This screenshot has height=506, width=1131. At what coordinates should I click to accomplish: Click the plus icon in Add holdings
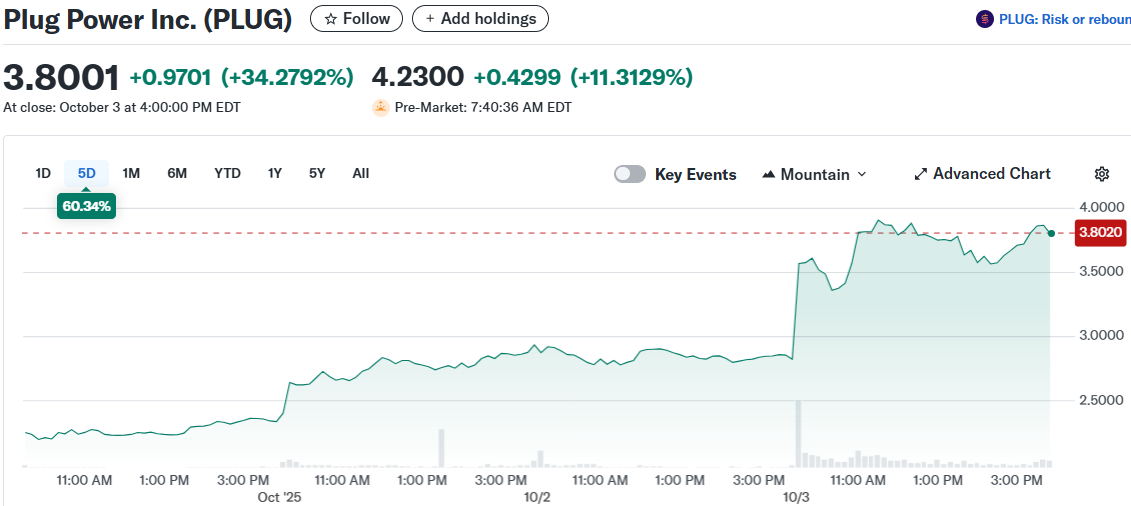tap(430, 19)
